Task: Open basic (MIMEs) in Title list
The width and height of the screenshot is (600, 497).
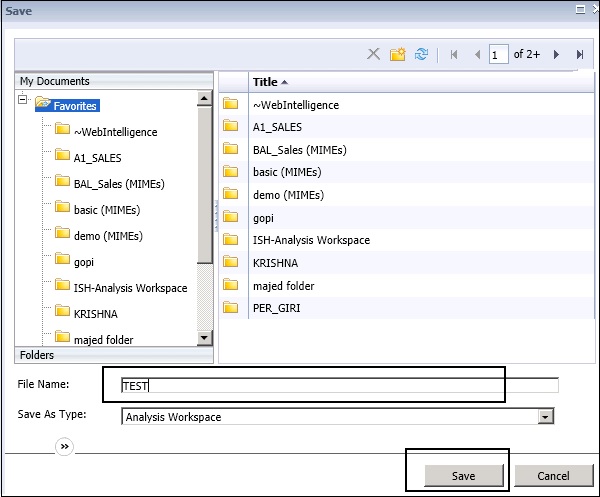Action: point(287,172)
